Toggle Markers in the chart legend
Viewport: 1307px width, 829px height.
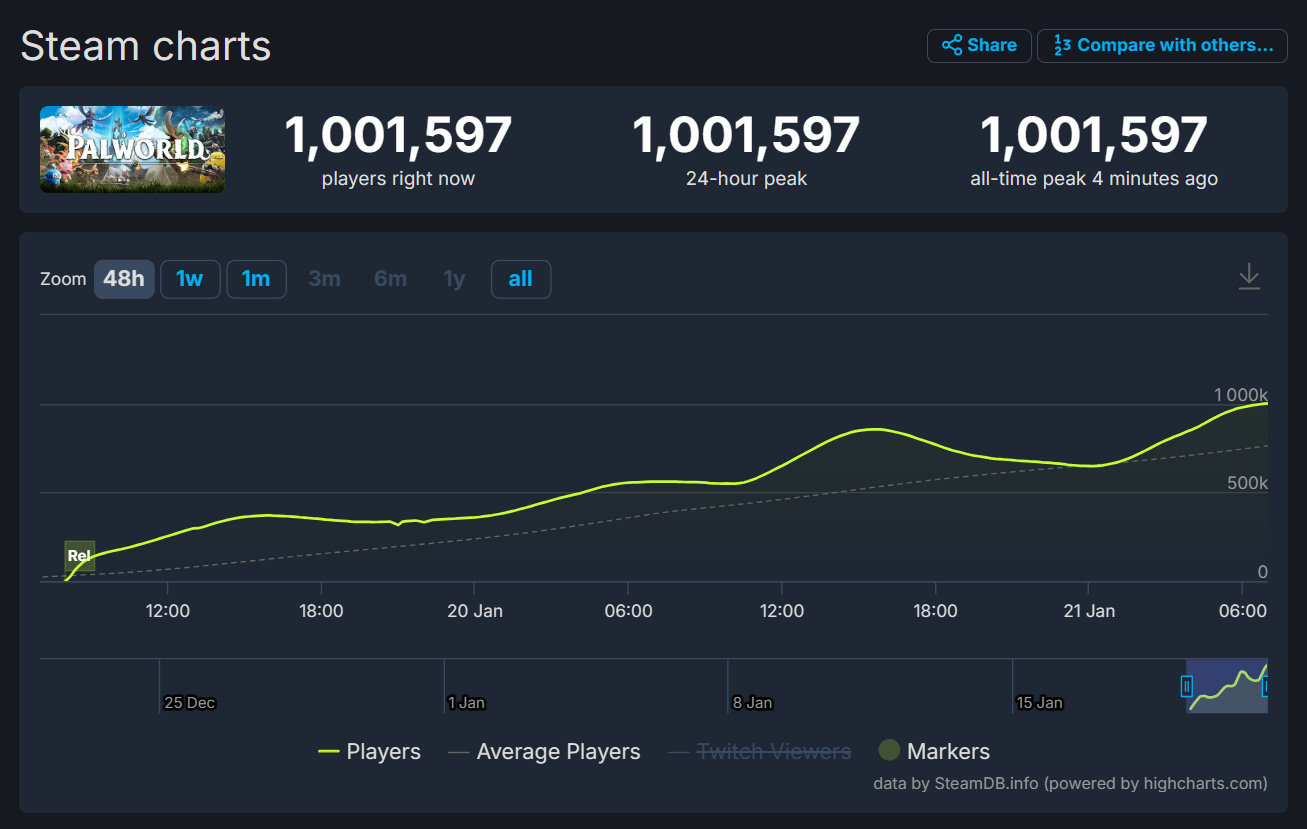[934, 752]
